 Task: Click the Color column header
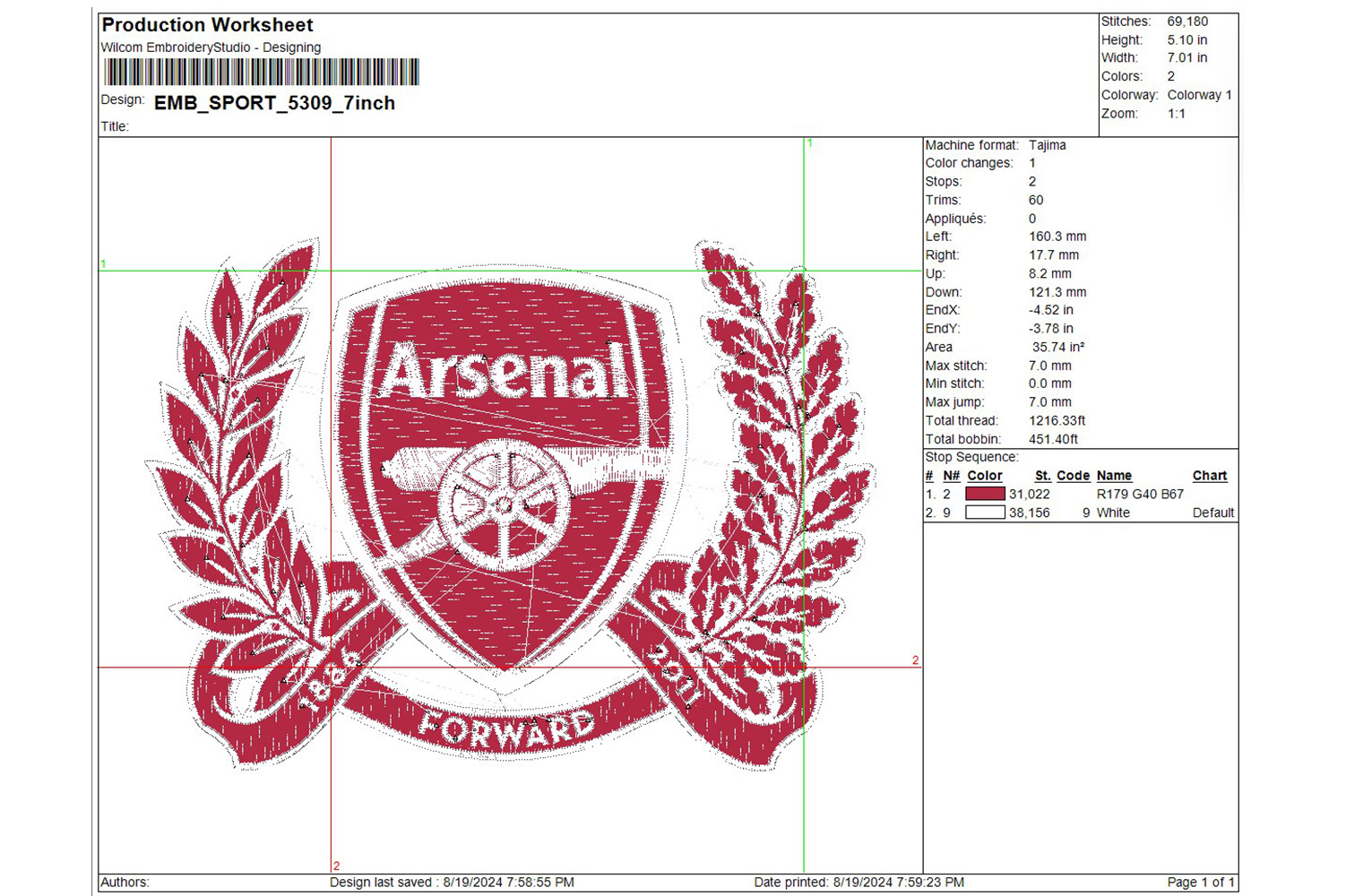click(x=985, y=476)
